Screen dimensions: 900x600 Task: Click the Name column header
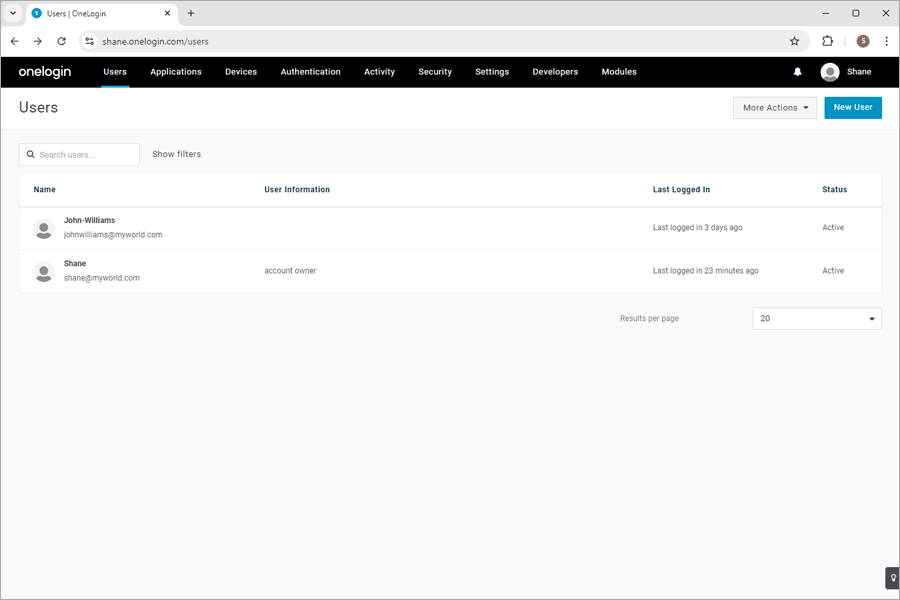pyautogui.click(x=45, y=189)
